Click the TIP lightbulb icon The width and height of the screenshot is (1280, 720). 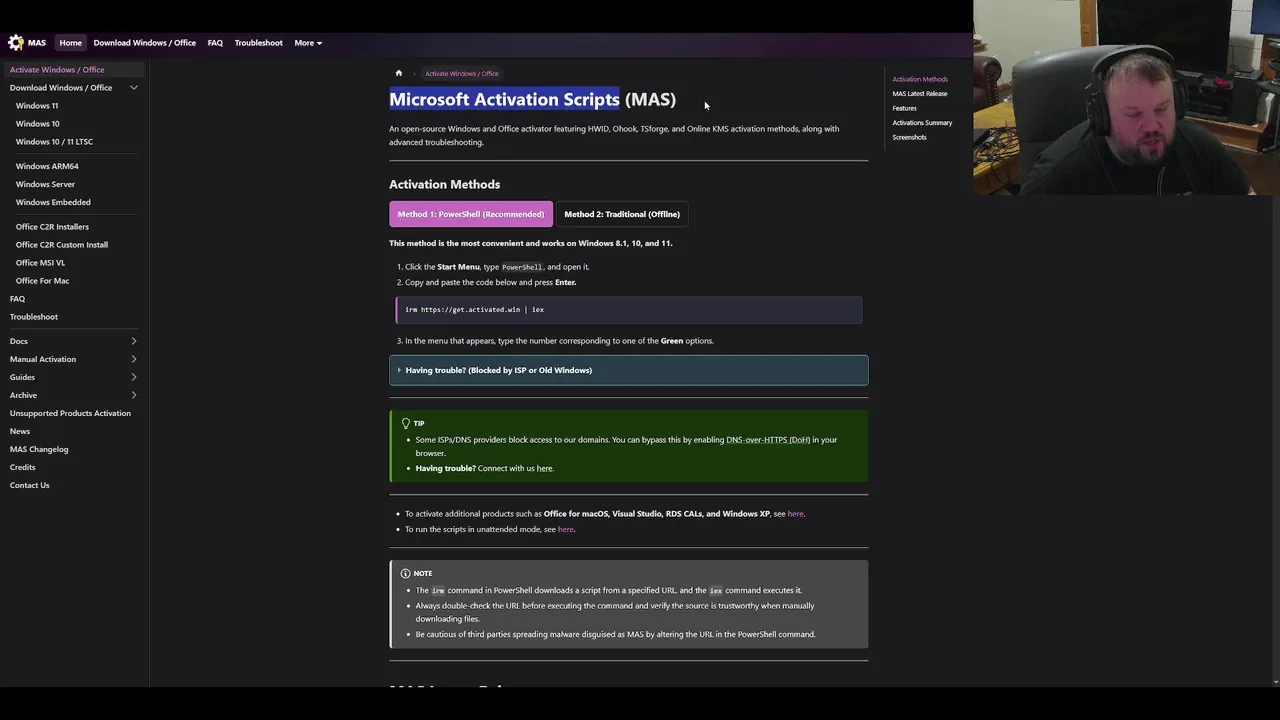pyautogui.click(x=406, y=423)
